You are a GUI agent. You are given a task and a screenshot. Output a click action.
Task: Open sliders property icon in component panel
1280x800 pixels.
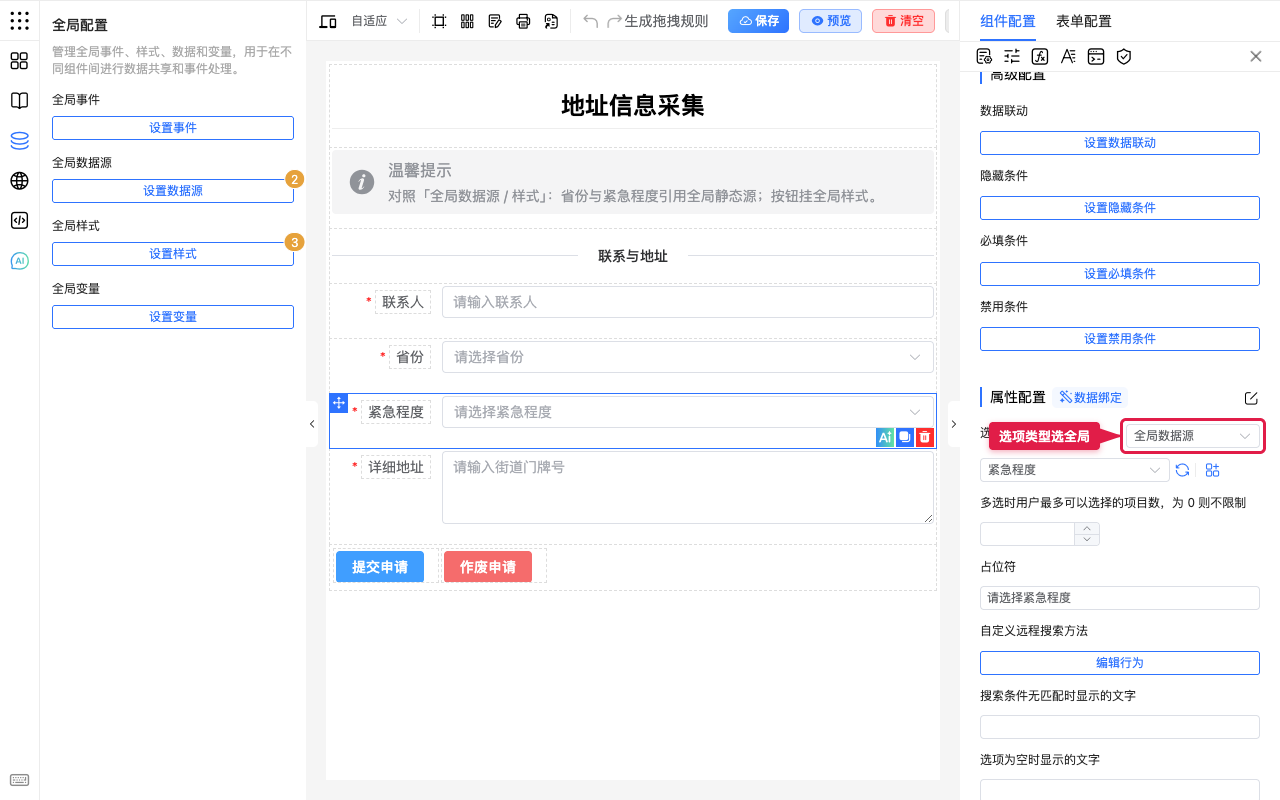[x=1012, y=57]
